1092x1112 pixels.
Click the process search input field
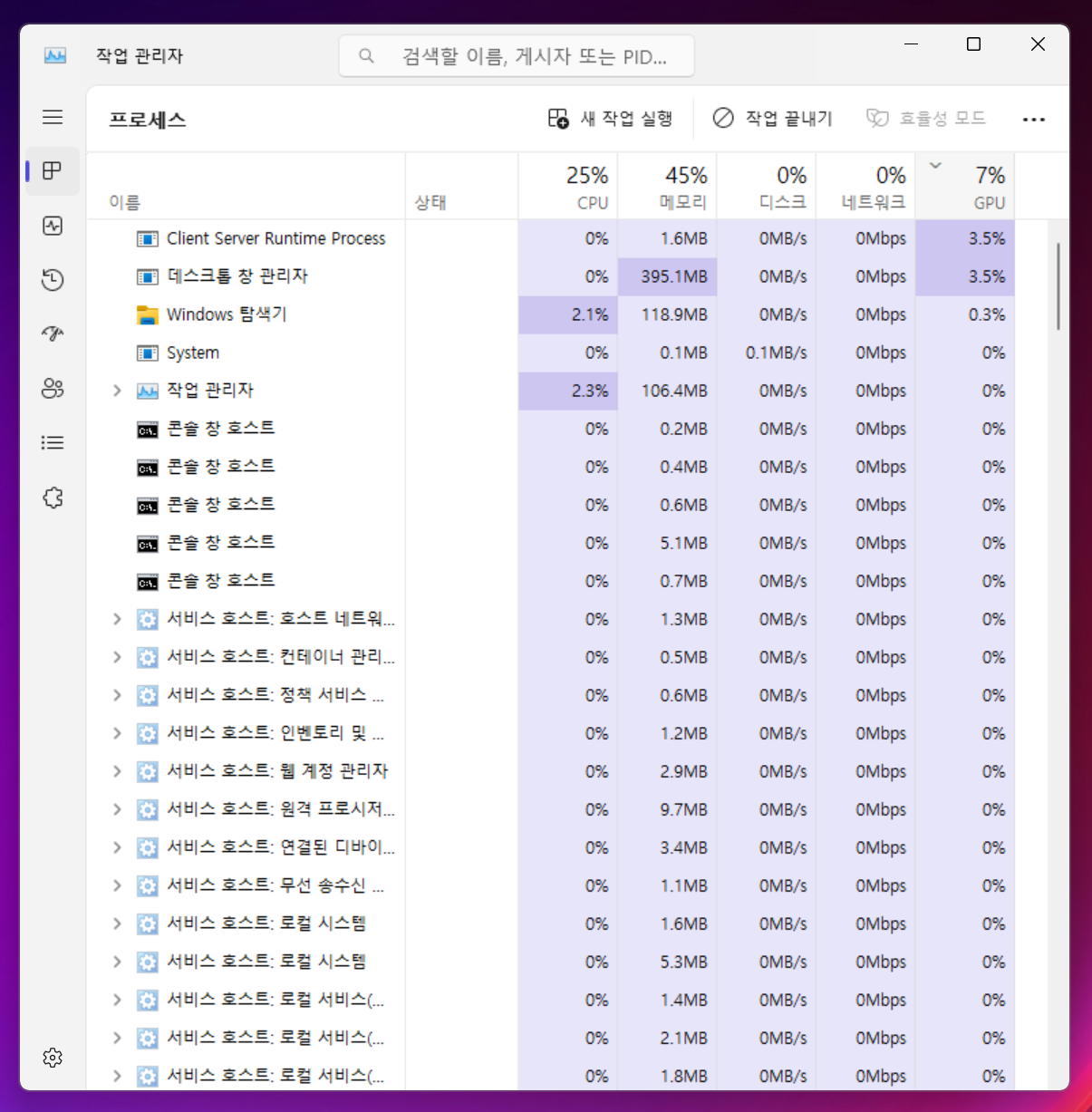(x=517, y=56)
